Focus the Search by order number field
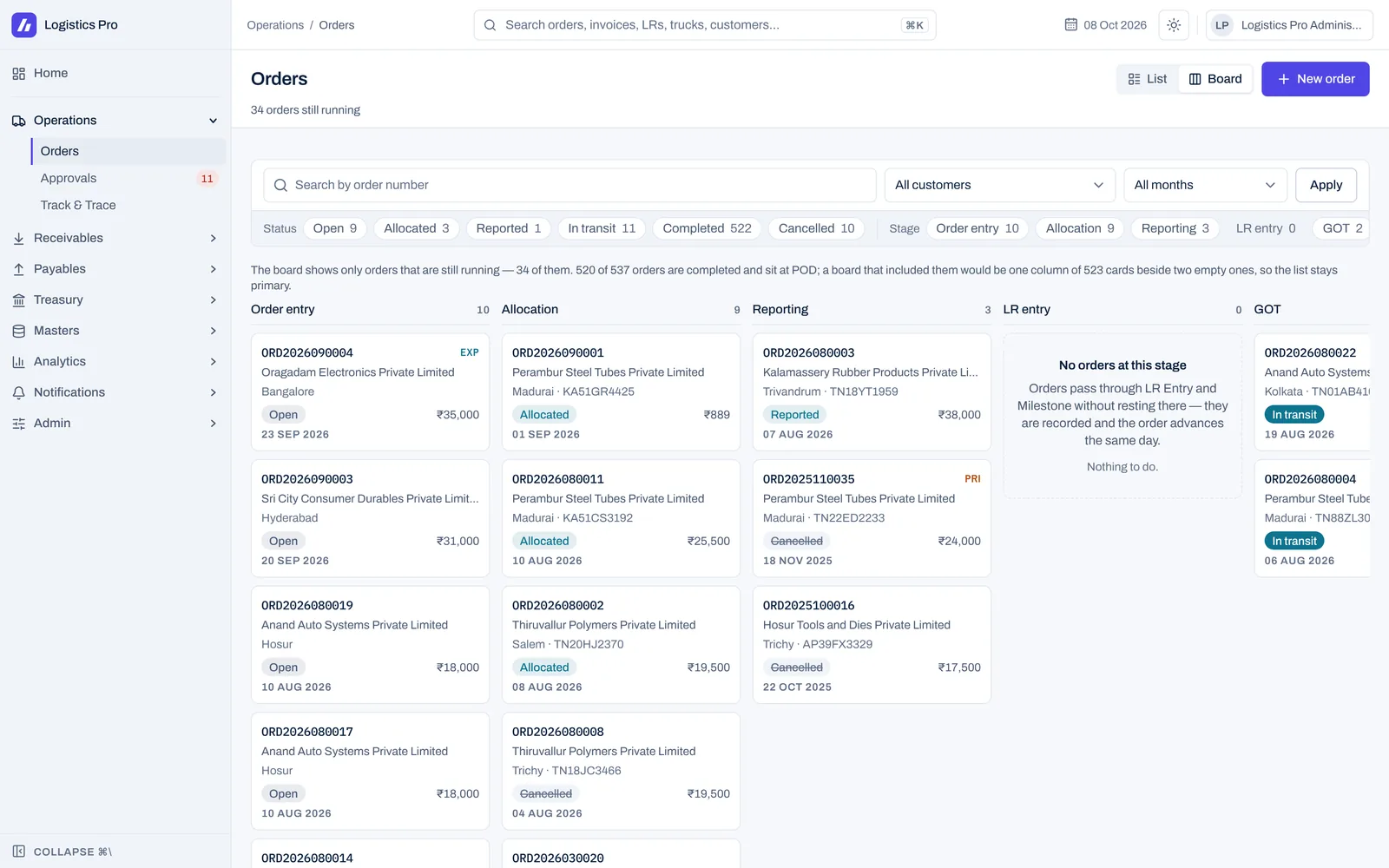The width and height of the screenshot is (1389, 868). (569, 185)
